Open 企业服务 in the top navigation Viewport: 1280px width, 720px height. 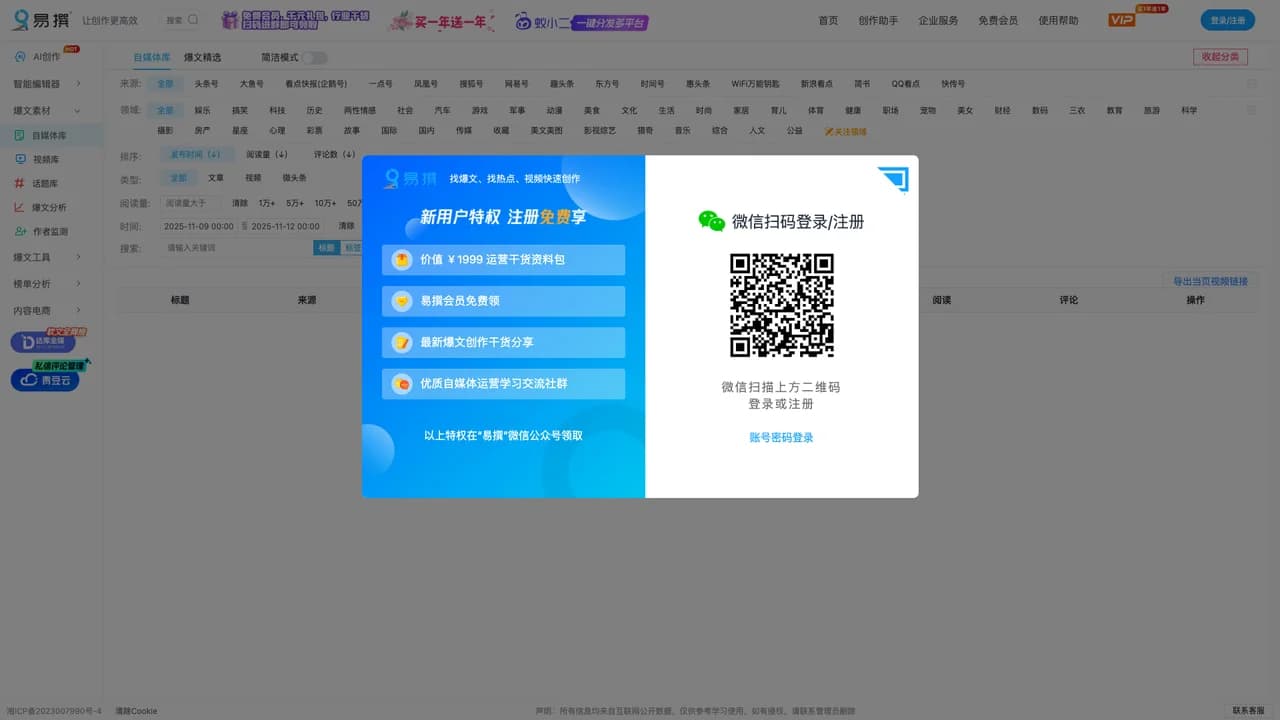[938, 20]
